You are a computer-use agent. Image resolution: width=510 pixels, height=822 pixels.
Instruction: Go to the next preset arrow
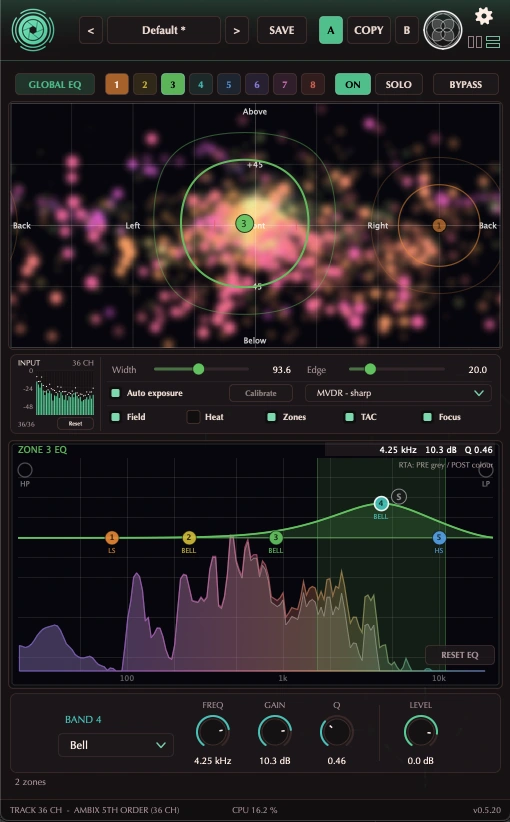(236, 30)
